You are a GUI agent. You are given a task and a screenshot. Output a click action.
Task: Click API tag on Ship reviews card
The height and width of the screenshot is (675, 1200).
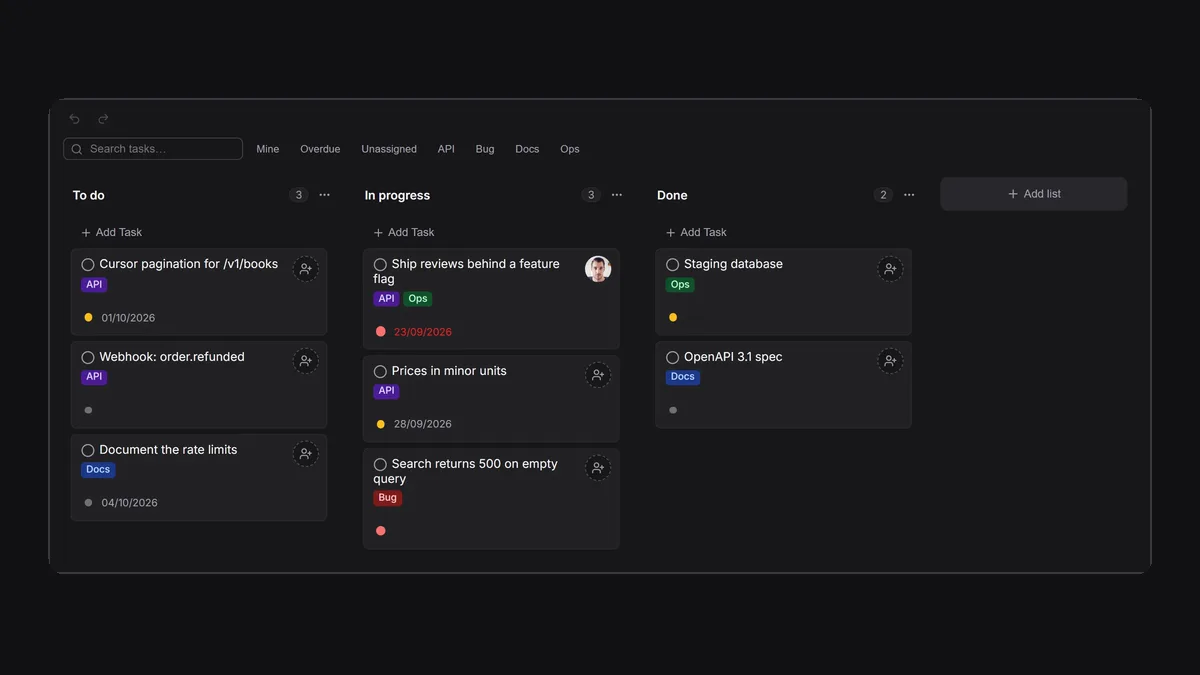(x=386, y=299)
